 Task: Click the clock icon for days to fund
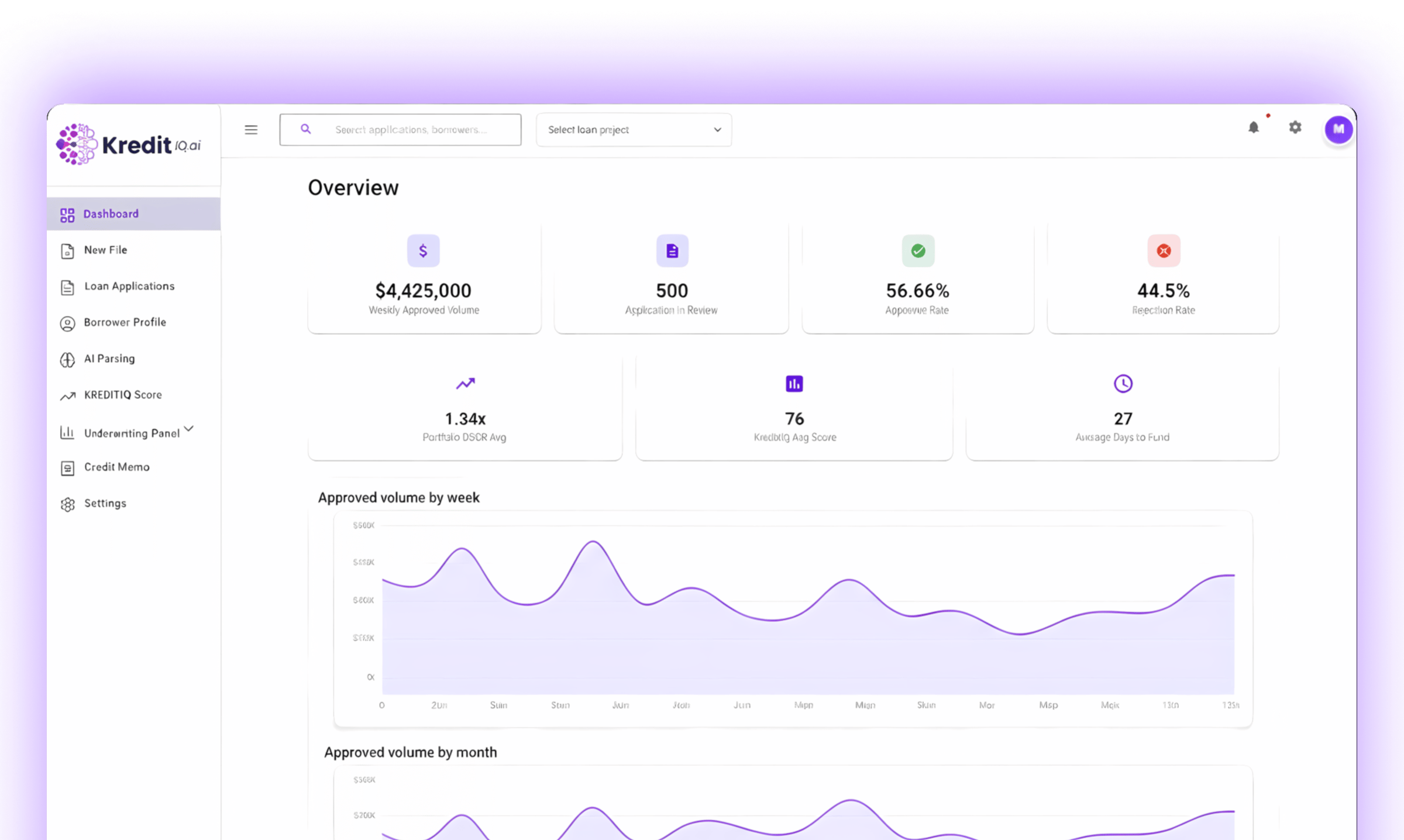[1123, 384]
